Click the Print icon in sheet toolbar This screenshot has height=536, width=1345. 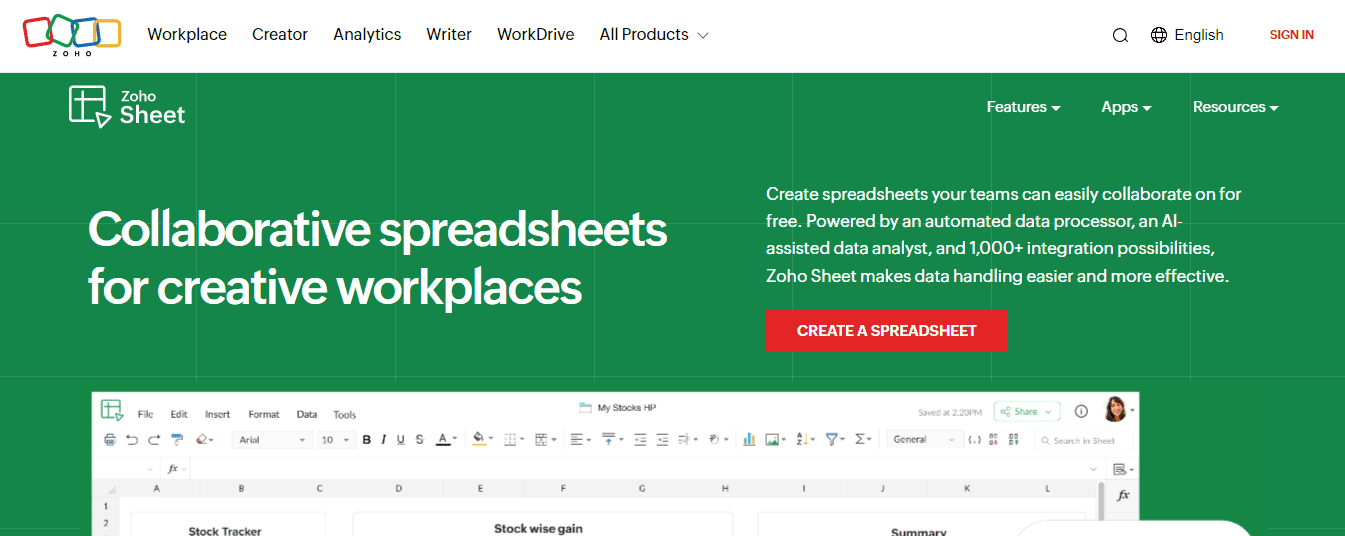click(x=110, y=440)
